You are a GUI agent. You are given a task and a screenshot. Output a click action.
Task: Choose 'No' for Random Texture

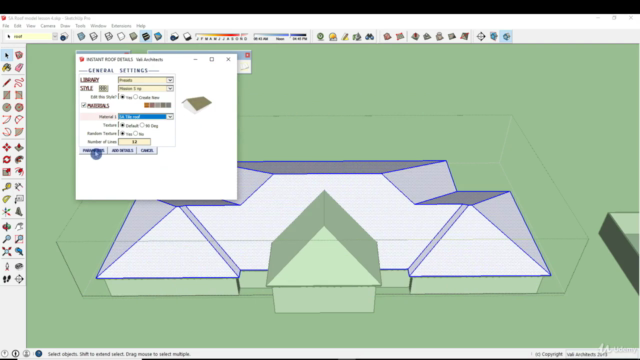tap(136, 133)
